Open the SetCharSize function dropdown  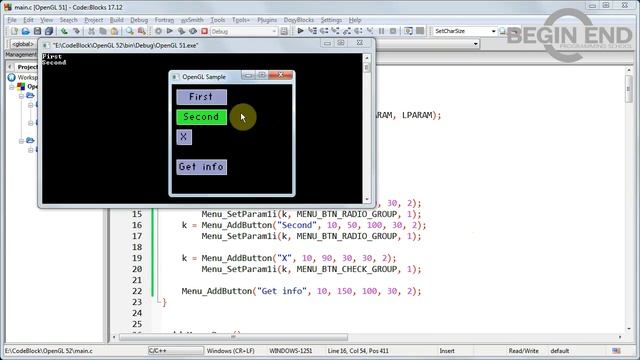coord(493,31)
